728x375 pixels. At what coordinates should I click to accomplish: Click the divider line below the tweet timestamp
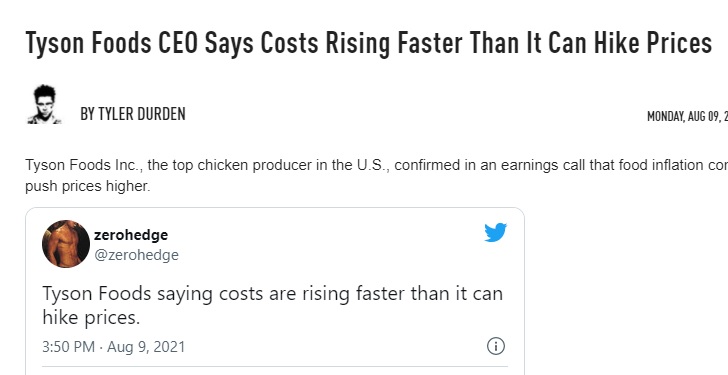[275, 367]
